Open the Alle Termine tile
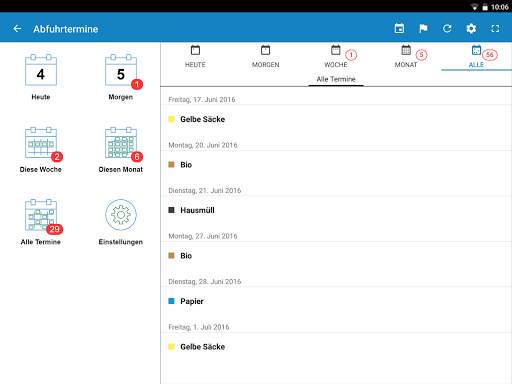The image size is (512, 384). click(x=41, y=222)
